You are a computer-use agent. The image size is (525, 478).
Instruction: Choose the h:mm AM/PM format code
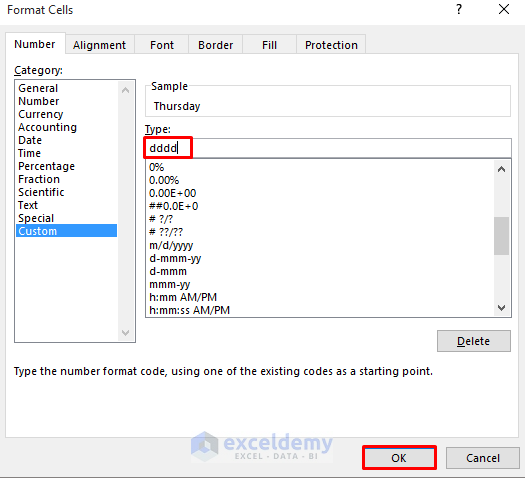click(x=320, y=297)
